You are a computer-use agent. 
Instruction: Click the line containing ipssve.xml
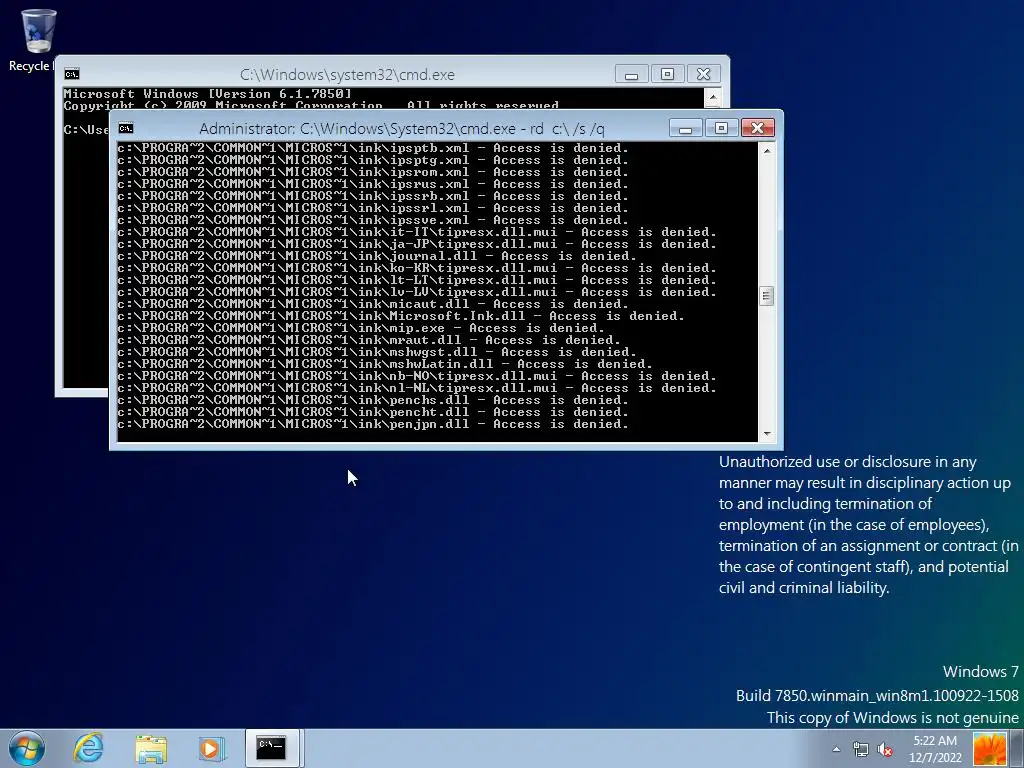click(x=373, y=220)
